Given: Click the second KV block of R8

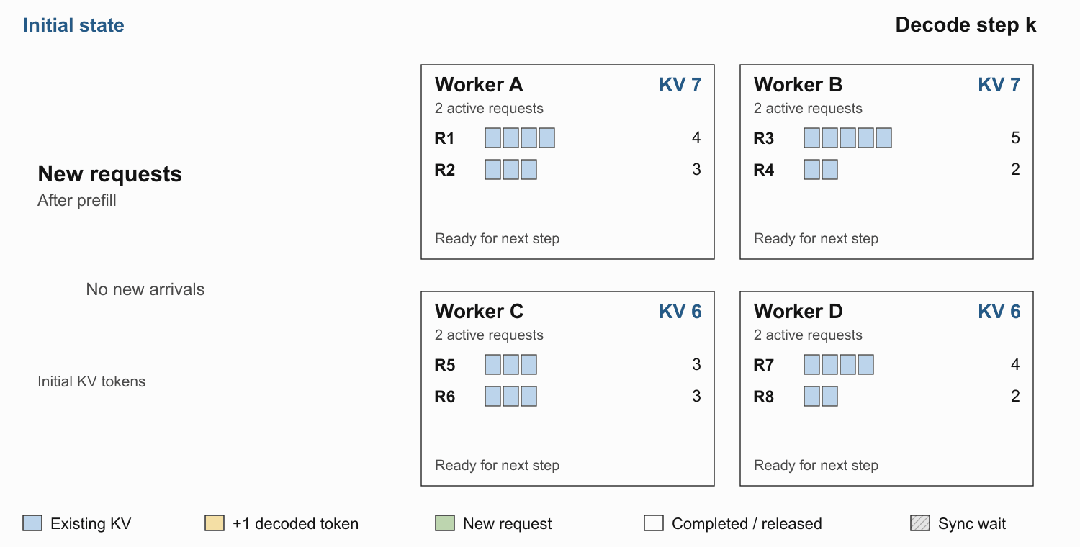Looking at the screenshot, I should (830, 396).
